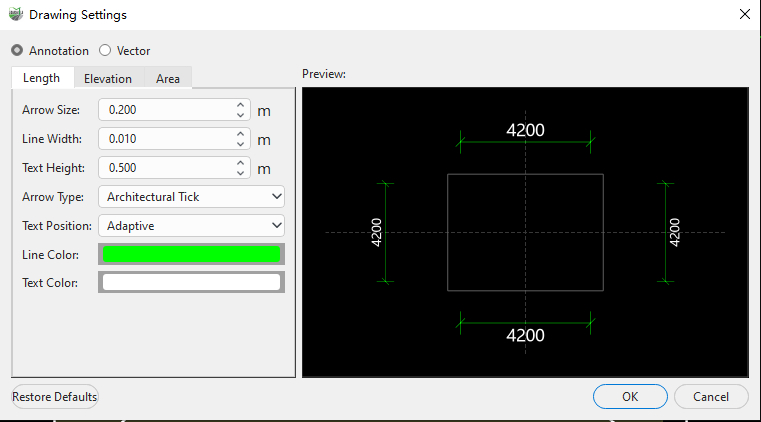The image size is (761, 422).
Task: Click the left vertical 4200 dimension
Action: (x=376, y=232)
